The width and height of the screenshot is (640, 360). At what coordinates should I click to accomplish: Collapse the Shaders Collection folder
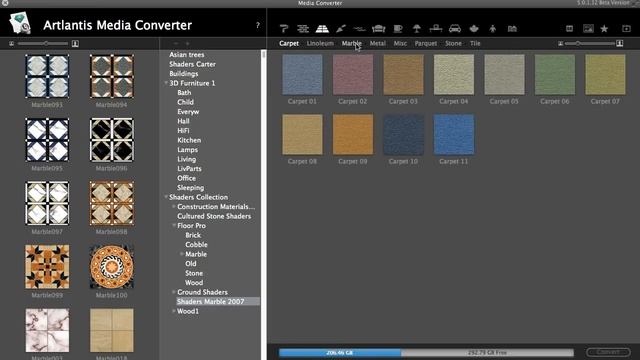[166, 197]
